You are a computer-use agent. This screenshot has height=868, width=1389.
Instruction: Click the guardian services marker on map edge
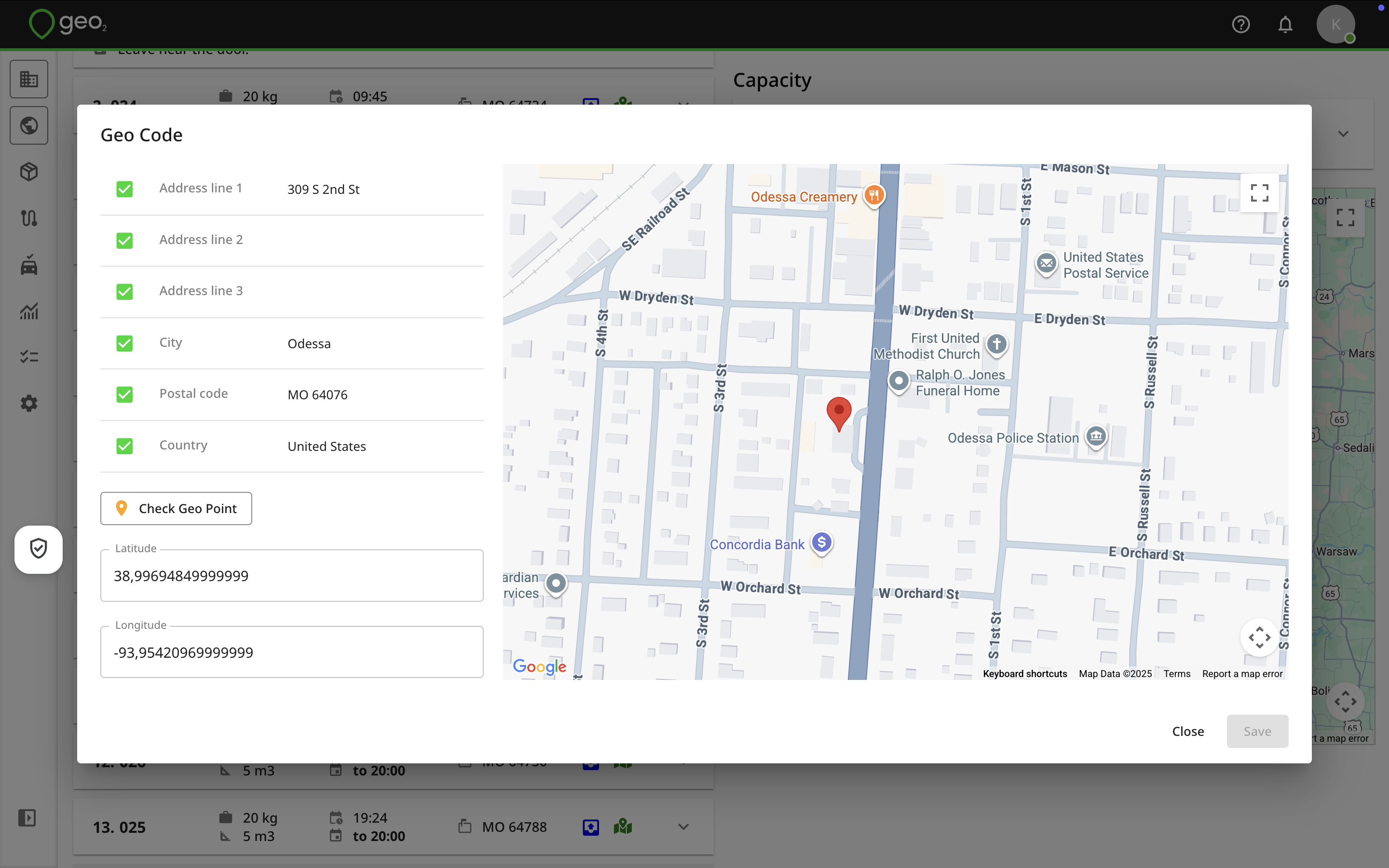click(x=556, y=584)
